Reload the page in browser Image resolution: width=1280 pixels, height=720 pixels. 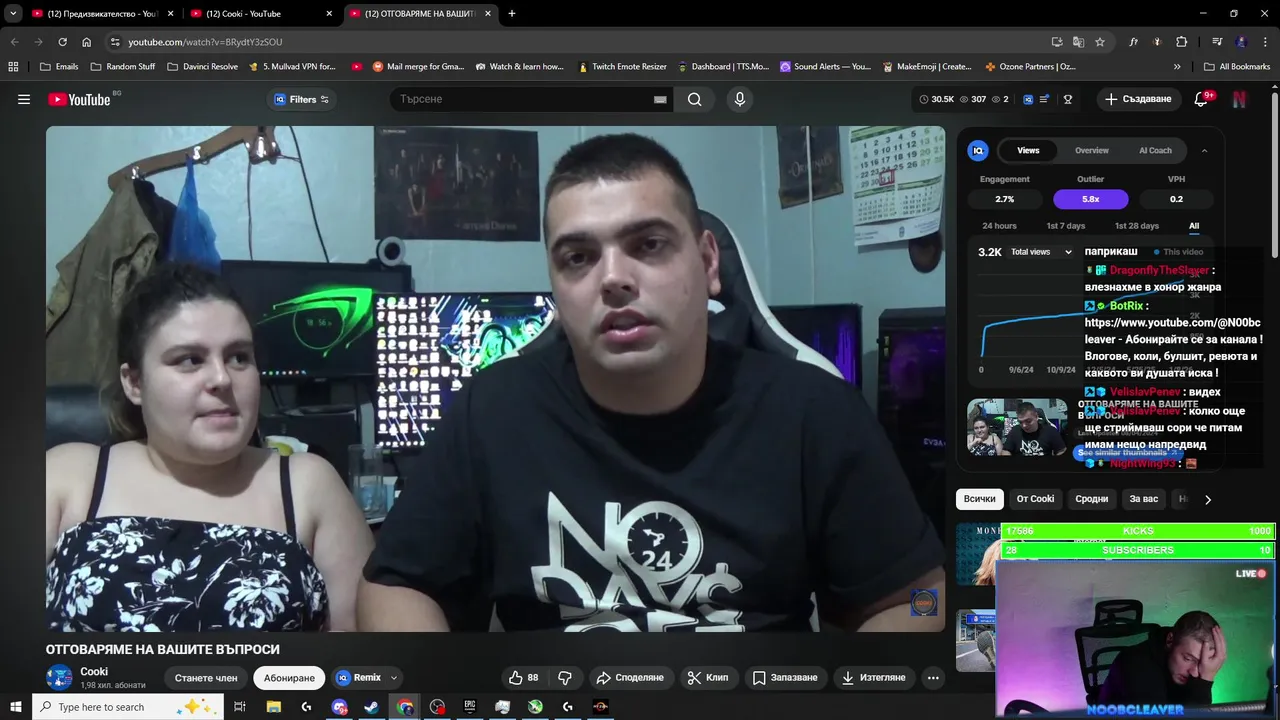[x=62, y=42]
